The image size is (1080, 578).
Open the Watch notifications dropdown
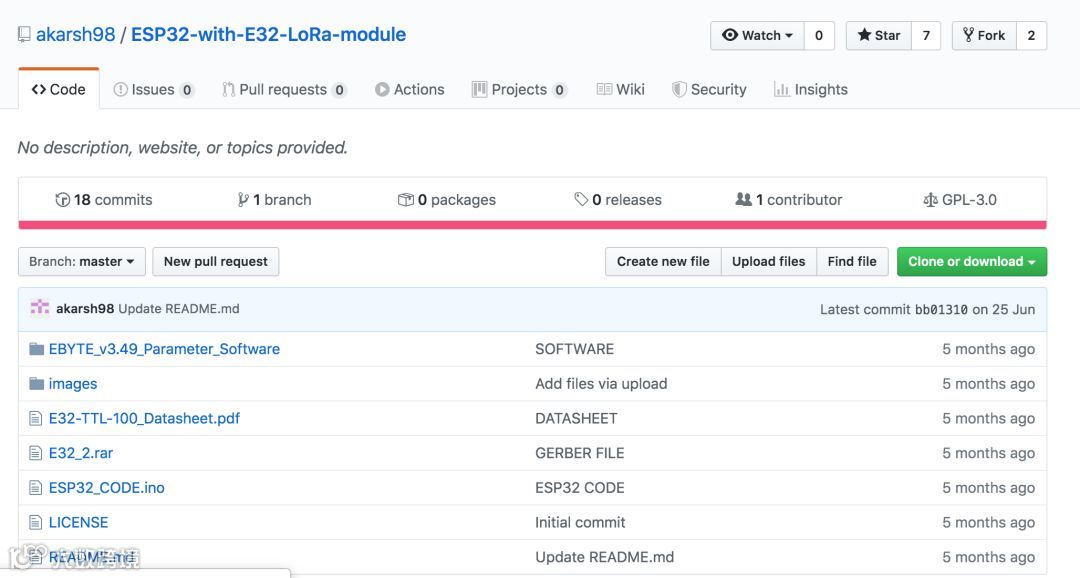[757, 35]
